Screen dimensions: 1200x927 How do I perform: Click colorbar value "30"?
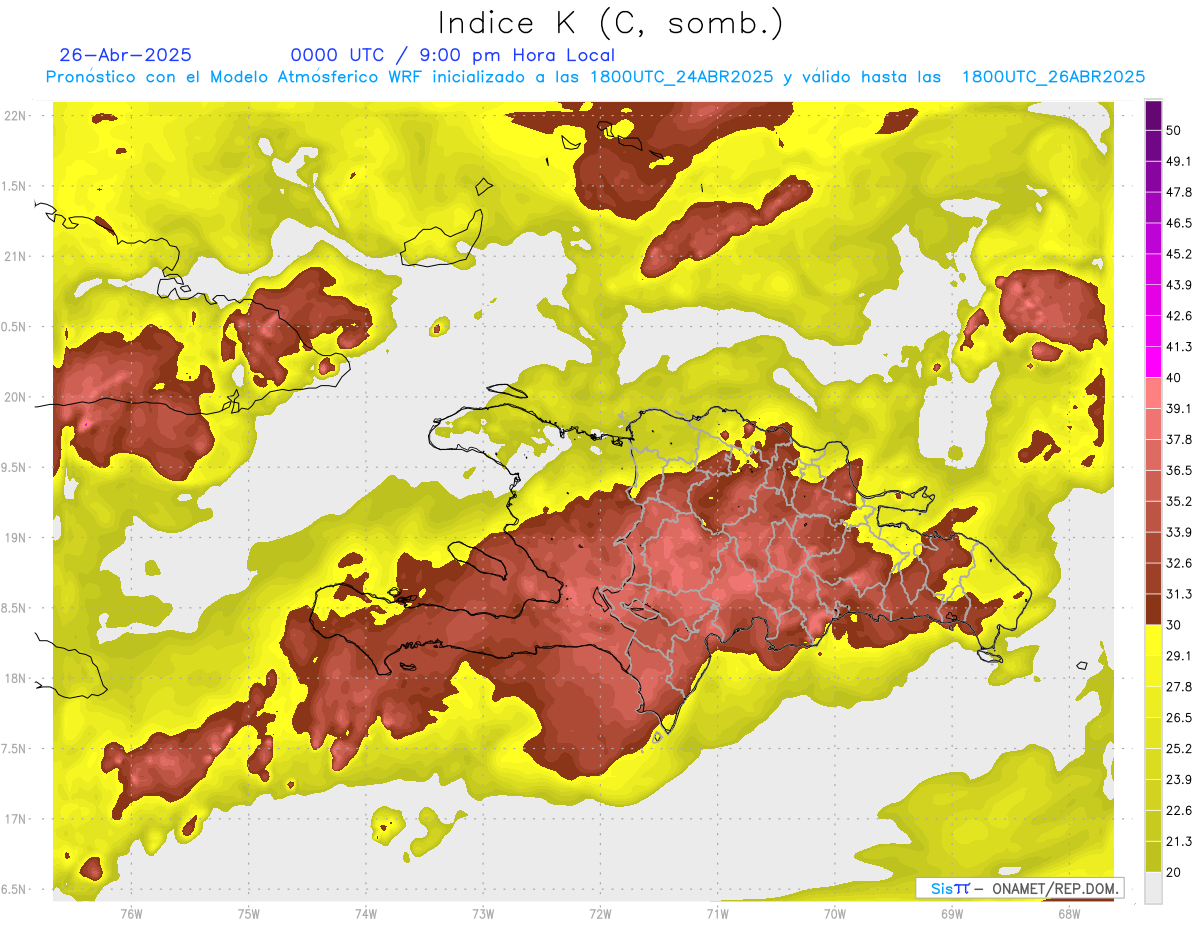point(1175,625)
